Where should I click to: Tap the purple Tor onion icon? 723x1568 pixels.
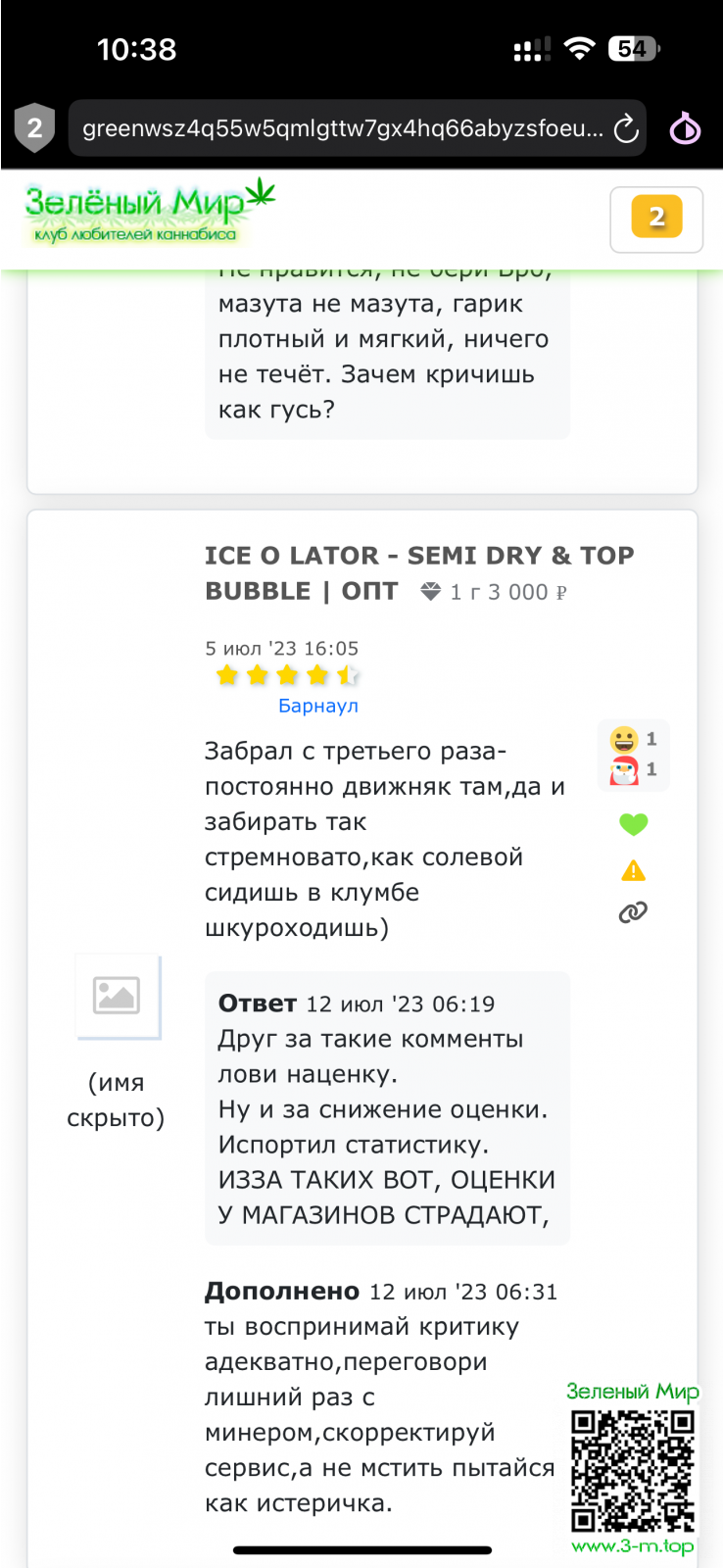pos(685,128)
